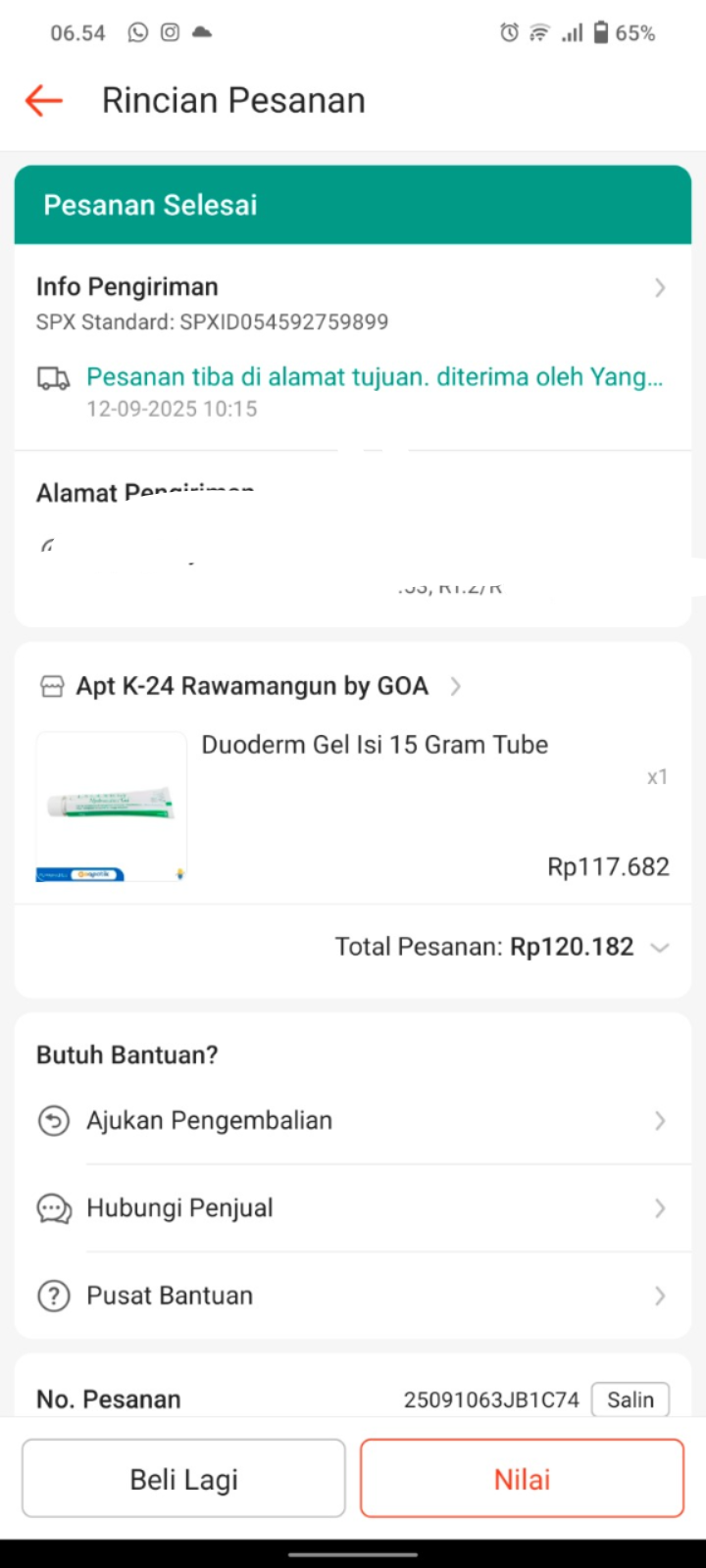Tap the Duoderm Gel product thumbnail
This screenshot has height=1568, width=706.
point(111,807)
